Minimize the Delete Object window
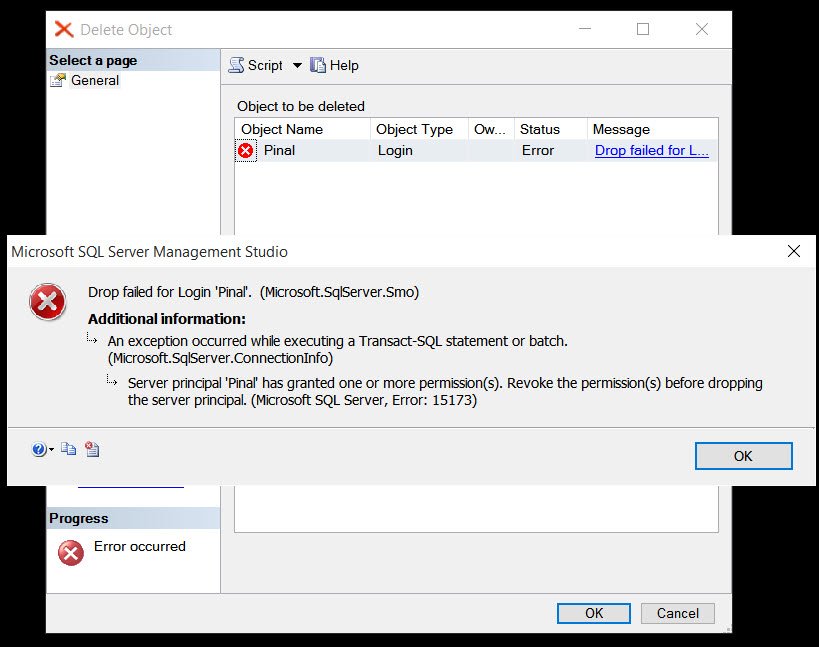Image resolution: width=819 pixels, height=647 pixels. pyautogui.click(x=585, y=29)
